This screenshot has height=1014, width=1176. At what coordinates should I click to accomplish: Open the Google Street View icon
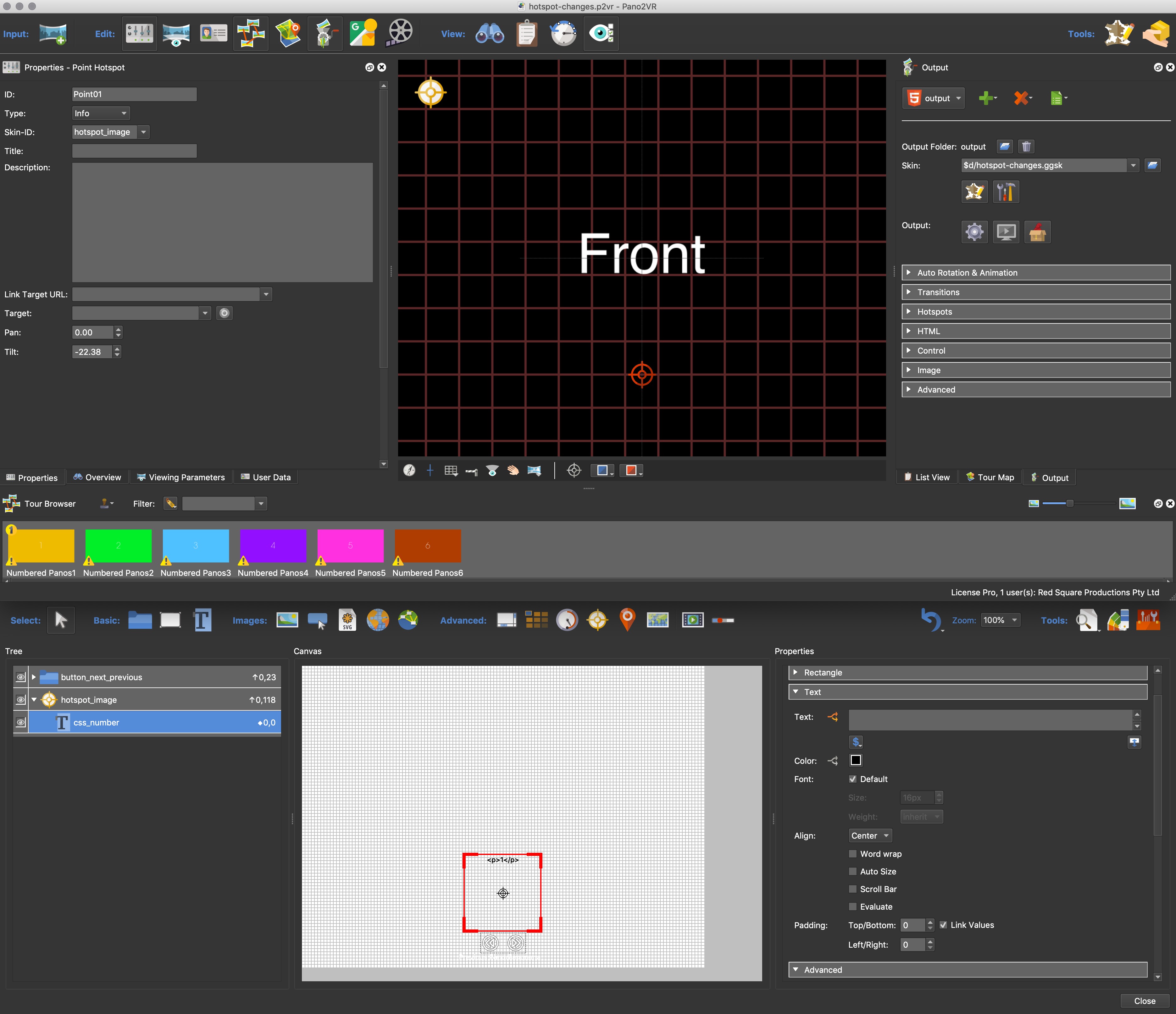pyautogui.click(x=363, y=34)
